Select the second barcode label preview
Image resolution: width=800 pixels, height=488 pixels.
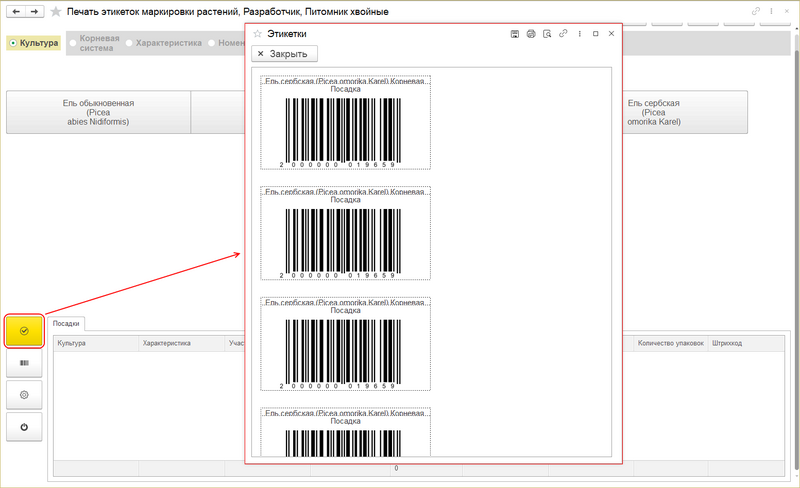click(345, 233)
